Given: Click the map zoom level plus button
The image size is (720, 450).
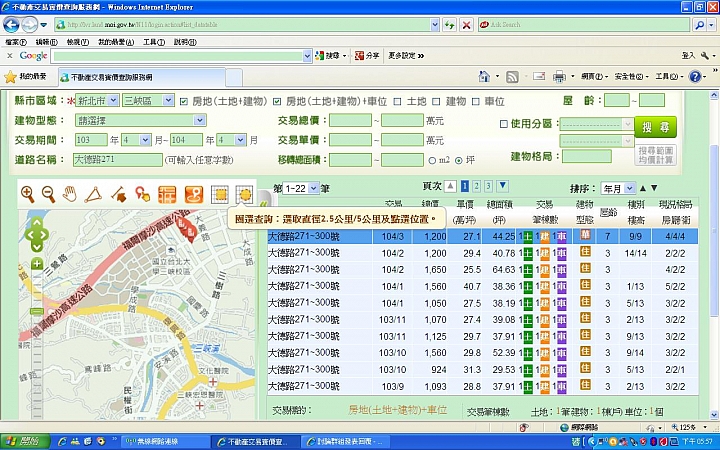Looking at the screenshot, I should pyautogui.click(x=37, y=264).
